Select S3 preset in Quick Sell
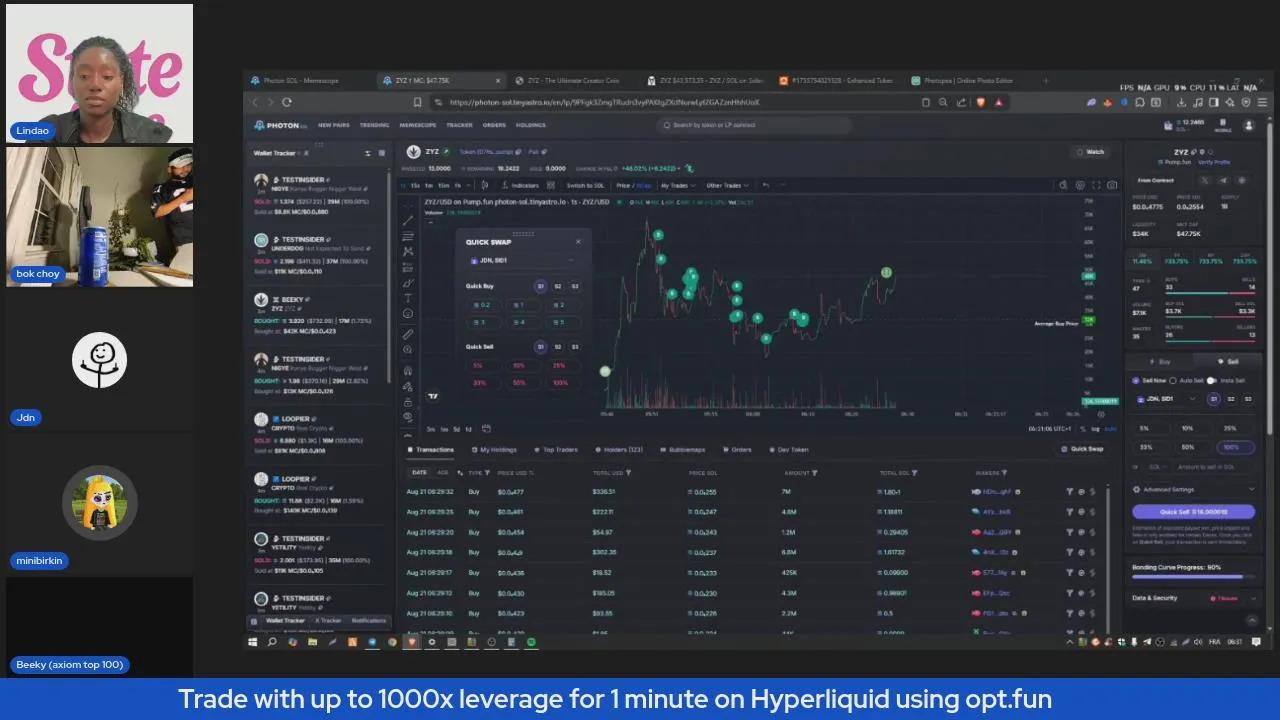Viewport: 1280px width, 720px height. point(575,347)
